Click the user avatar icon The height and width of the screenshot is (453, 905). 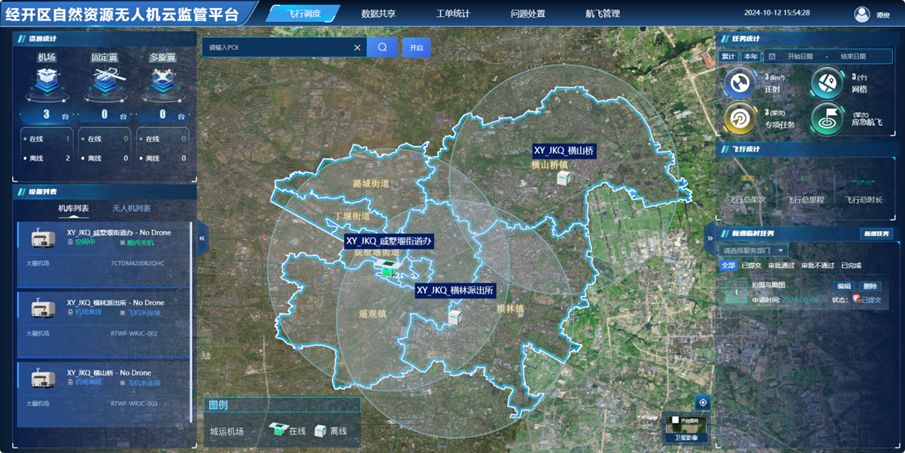[862, 14]
